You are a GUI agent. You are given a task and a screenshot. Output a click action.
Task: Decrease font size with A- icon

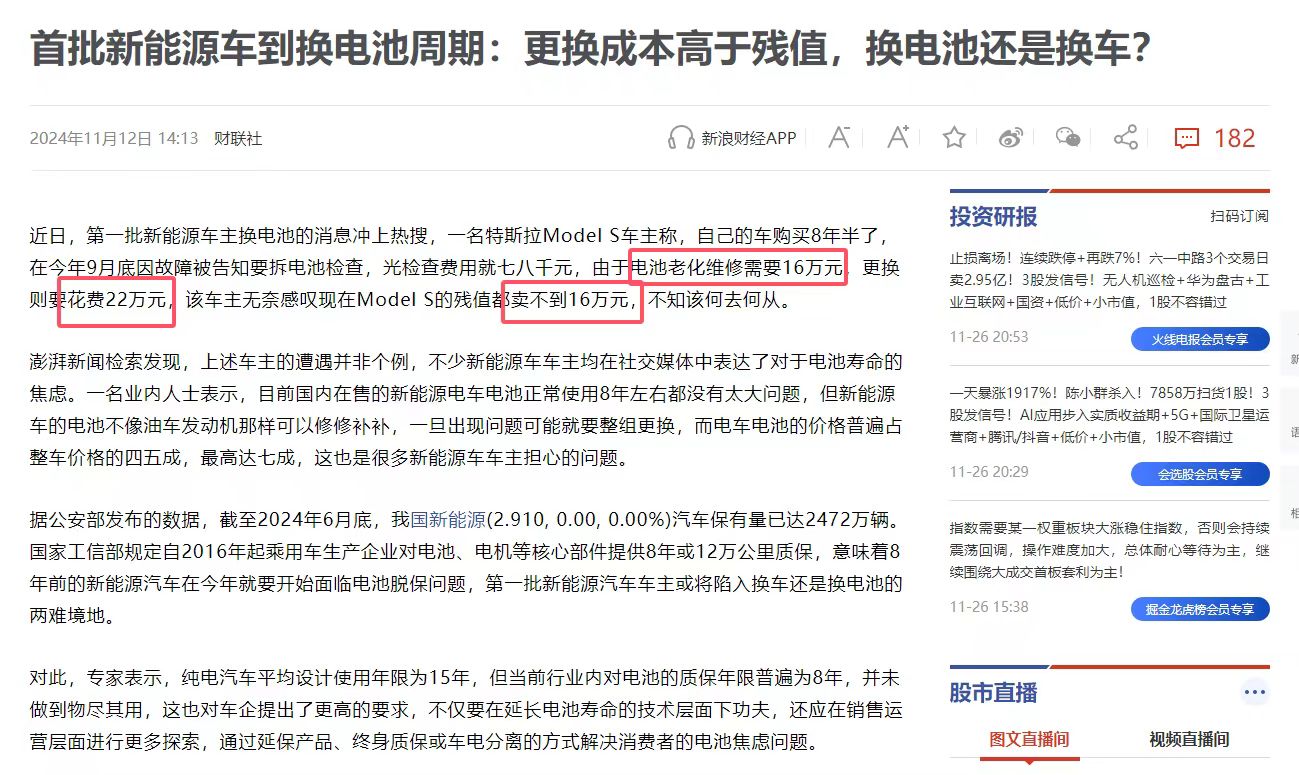point(839,138)
